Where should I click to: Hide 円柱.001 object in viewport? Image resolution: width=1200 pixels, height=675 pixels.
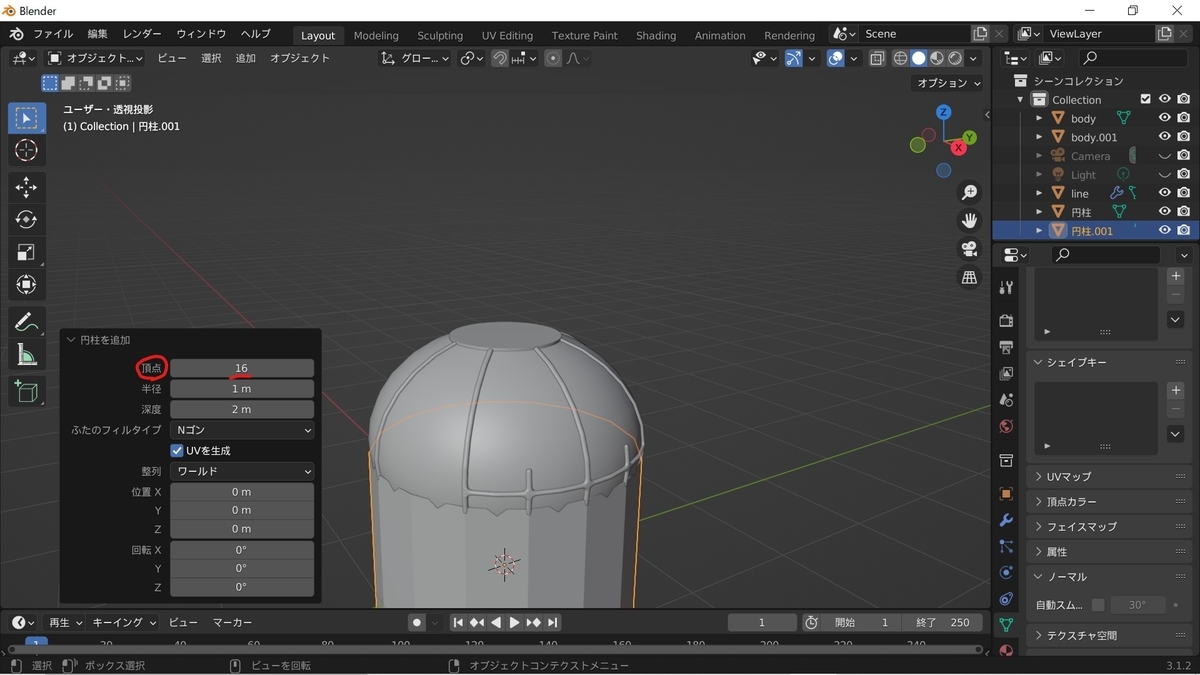tap(1164, 230)
